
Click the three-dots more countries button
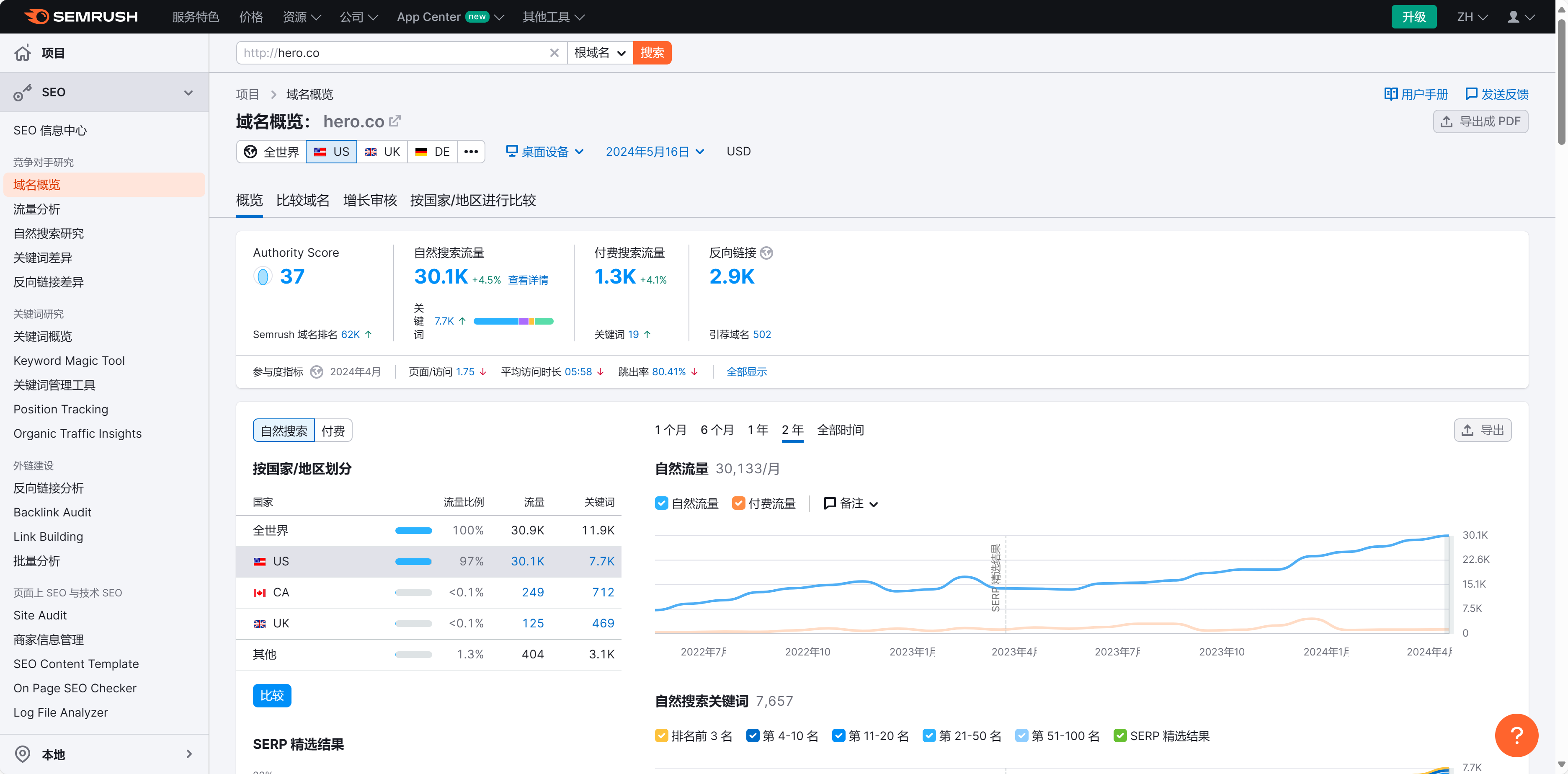click(x=470, y=152)
